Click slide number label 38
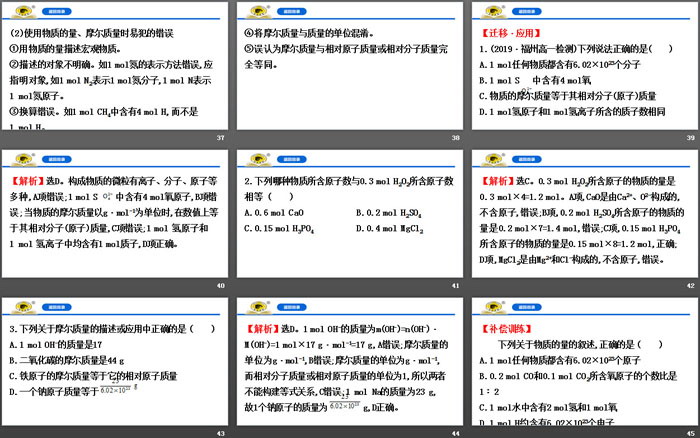 [x=455, y=138]
